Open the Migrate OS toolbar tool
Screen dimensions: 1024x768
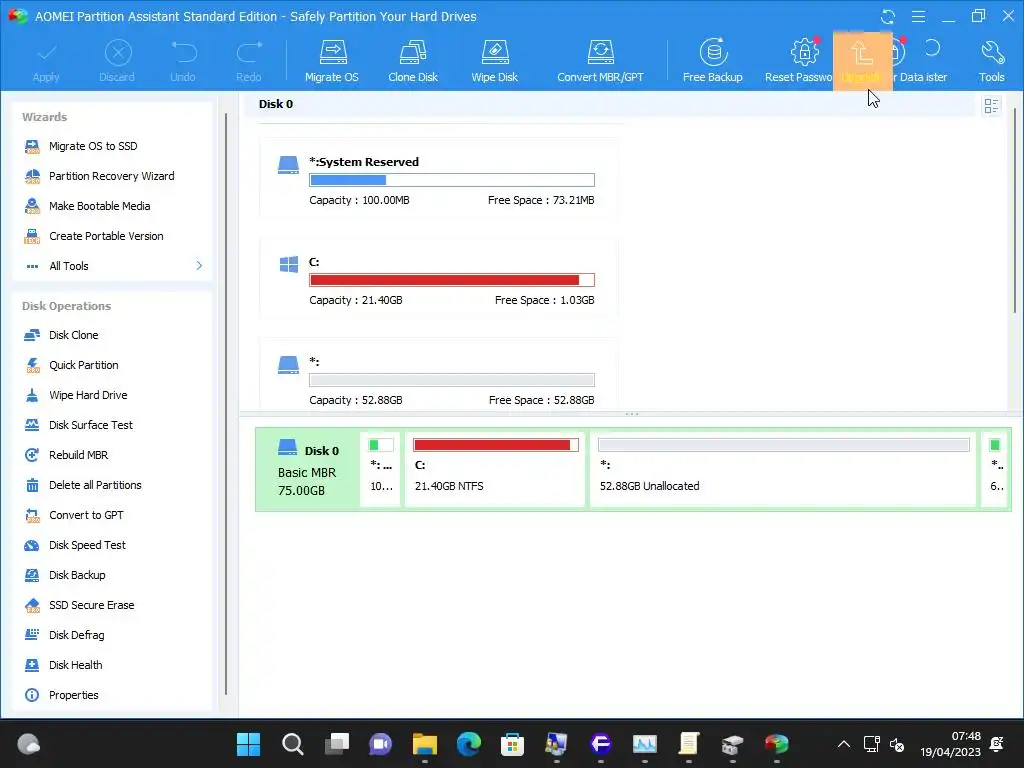pyautogui.click(x=332, y=61)
